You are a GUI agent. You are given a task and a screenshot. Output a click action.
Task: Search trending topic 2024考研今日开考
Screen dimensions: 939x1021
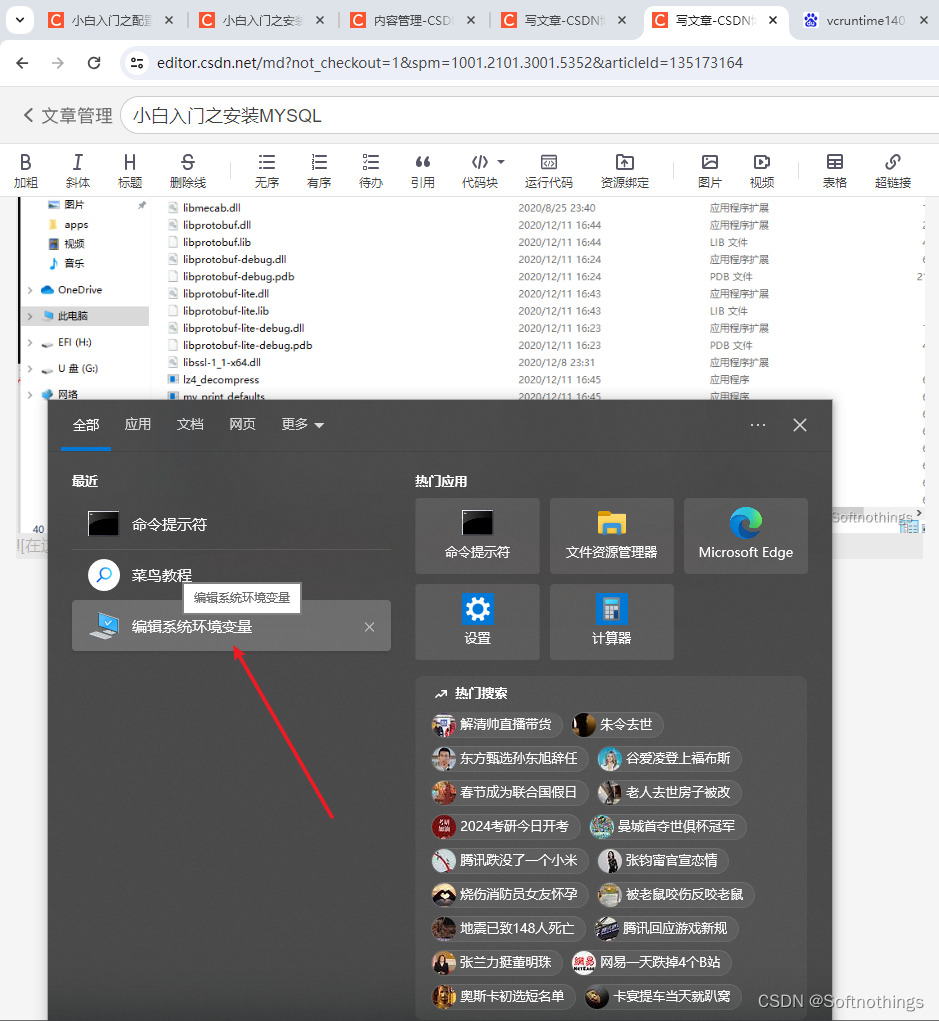tap(505, 826)
